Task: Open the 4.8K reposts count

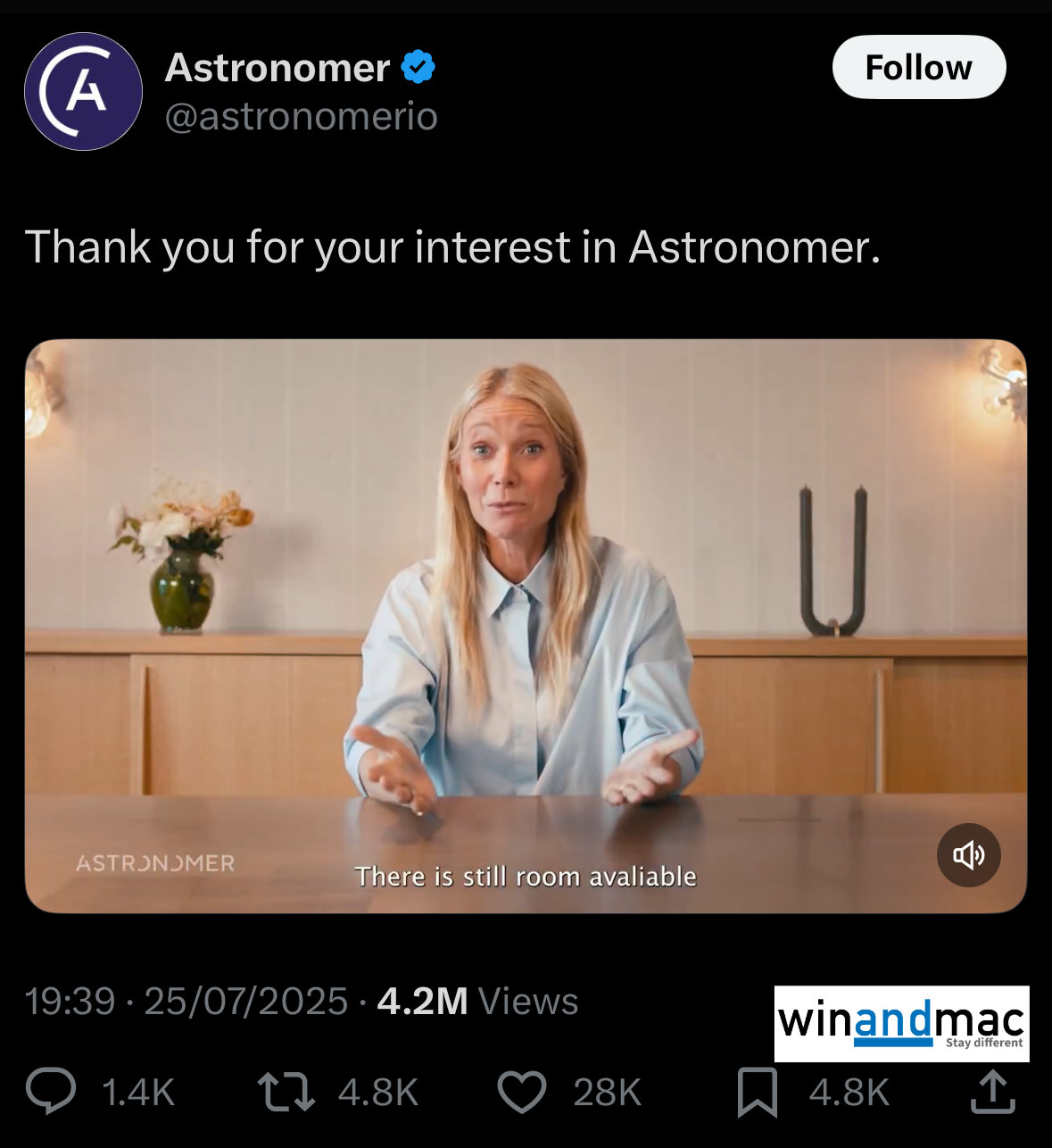Action: click(x=378, y=1093)
